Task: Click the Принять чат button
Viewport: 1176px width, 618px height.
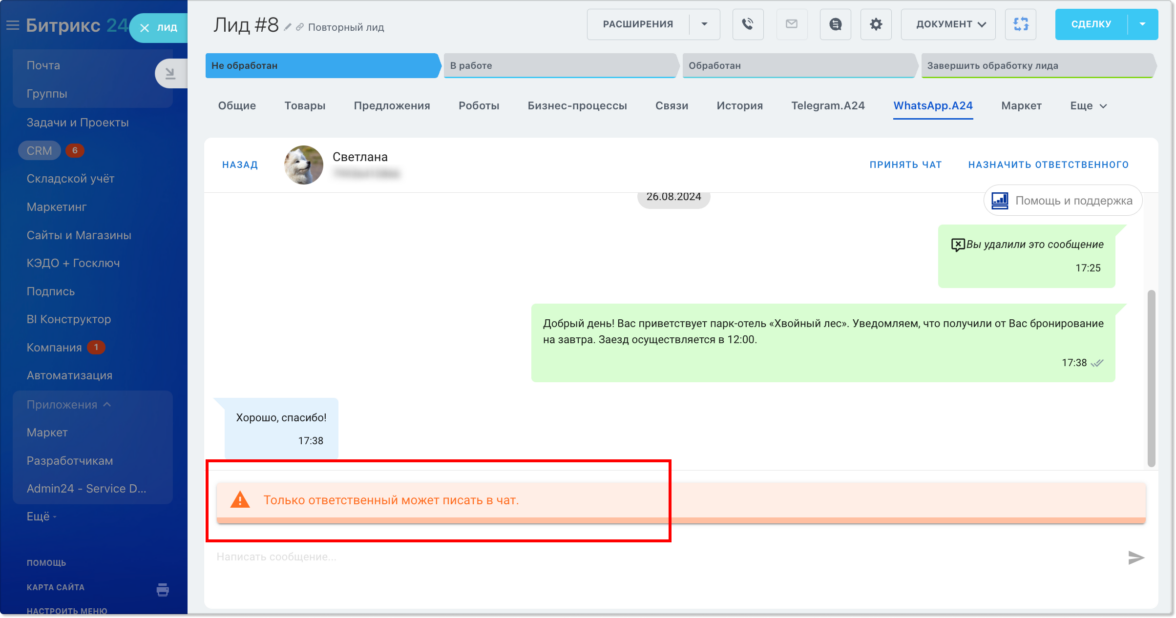Action: pos(905,165)
